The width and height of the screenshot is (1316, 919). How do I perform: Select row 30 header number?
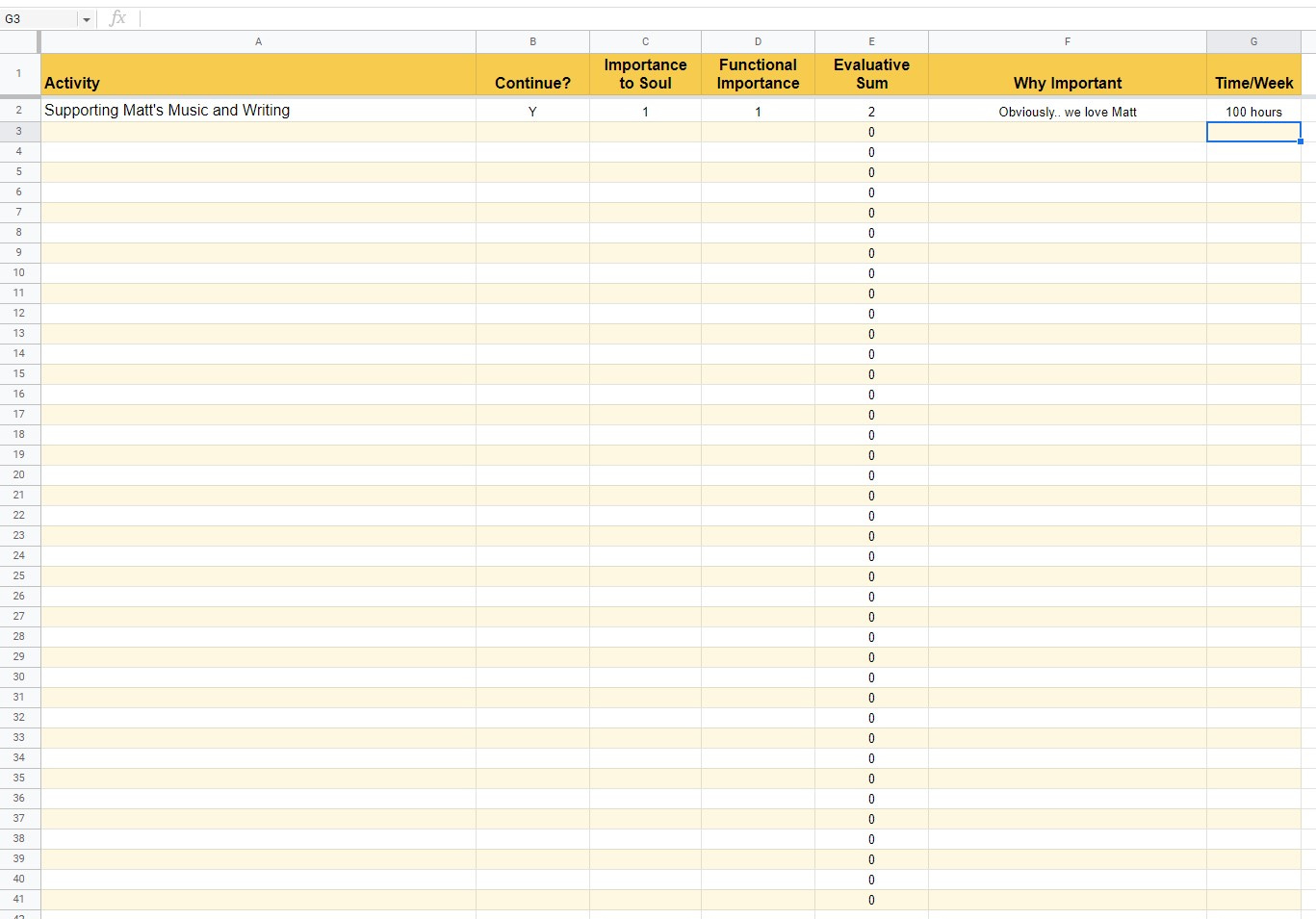[18, 677]
